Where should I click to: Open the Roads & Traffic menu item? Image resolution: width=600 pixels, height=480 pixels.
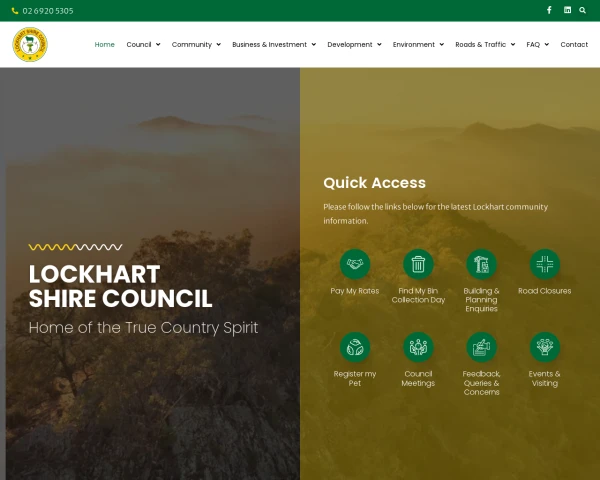click(x=481, y=44)
